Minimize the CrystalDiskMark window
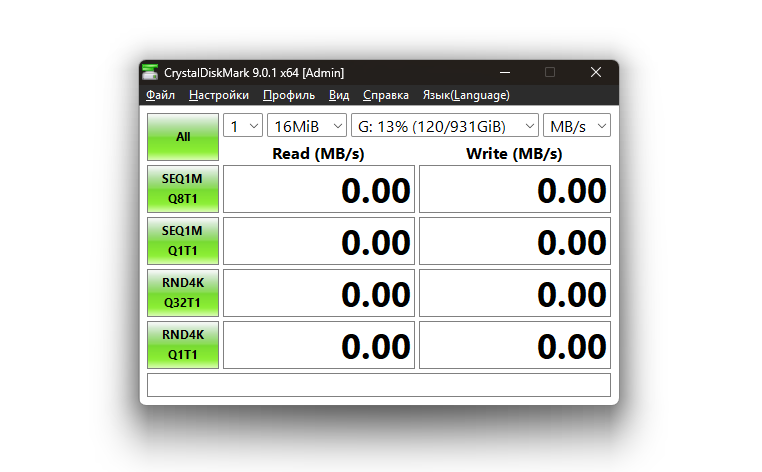The width and height of the screenshot is (762, 472). coord(504,72)
